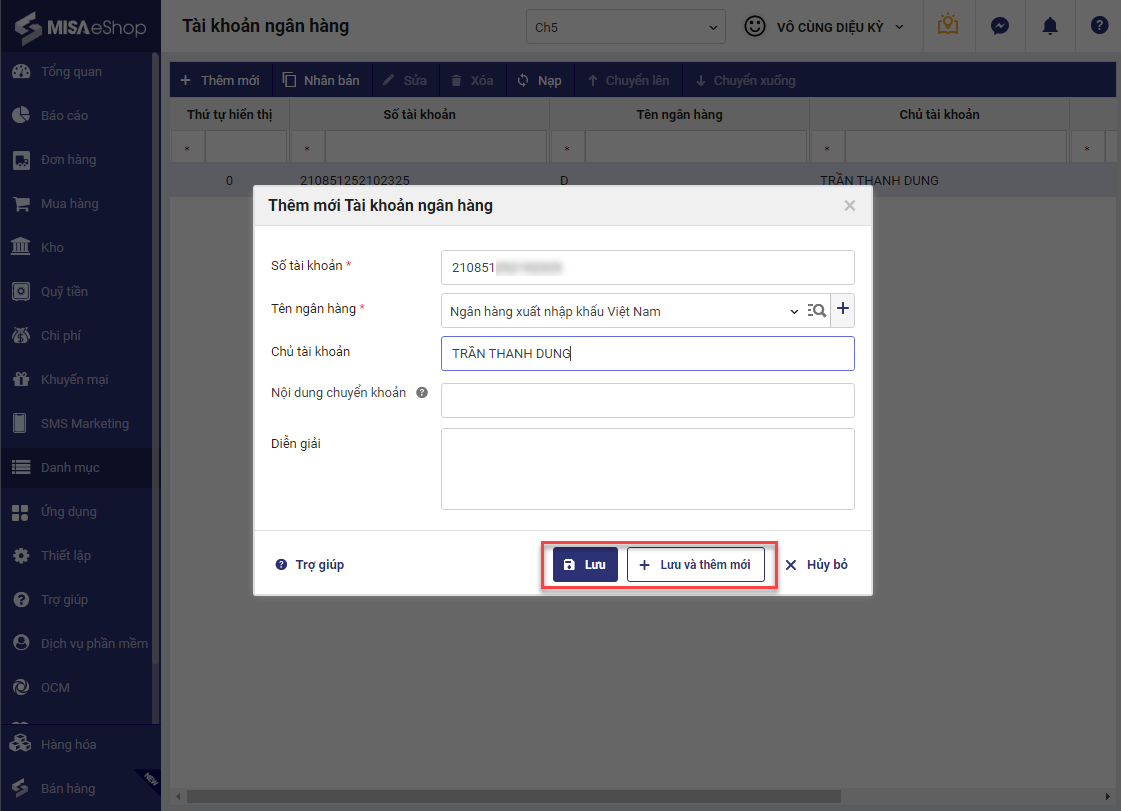Image resolution: width=1121 pixels, height=811 pixels.
Task: Open filter operator for Tên ngân hàng column
Action: click(567, 148)
